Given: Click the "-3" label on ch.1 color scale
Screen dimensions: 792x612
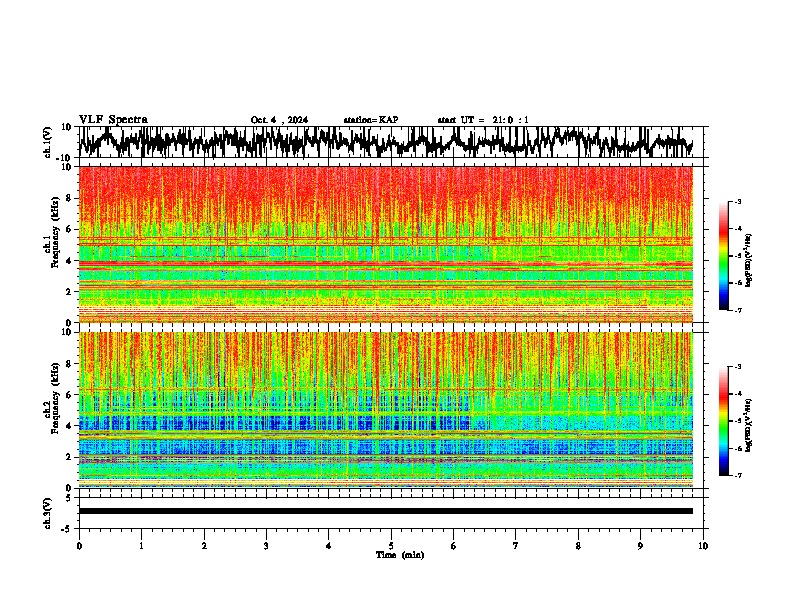Looking at the screenshot, I should (738, 201).
